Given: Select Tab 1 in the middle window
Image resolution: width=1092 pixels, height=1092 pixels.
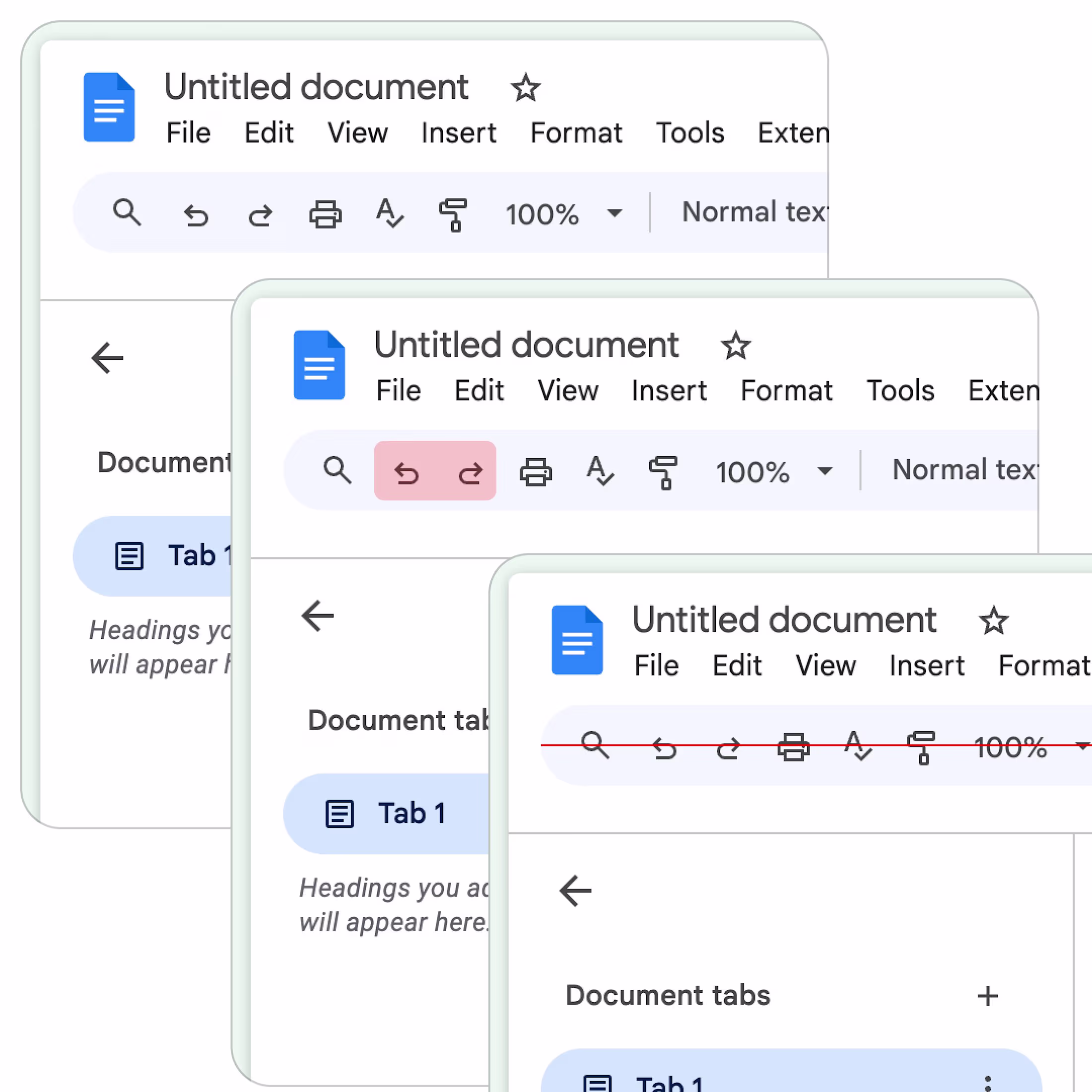Looking at the screenshot, I should pos(387,814).
